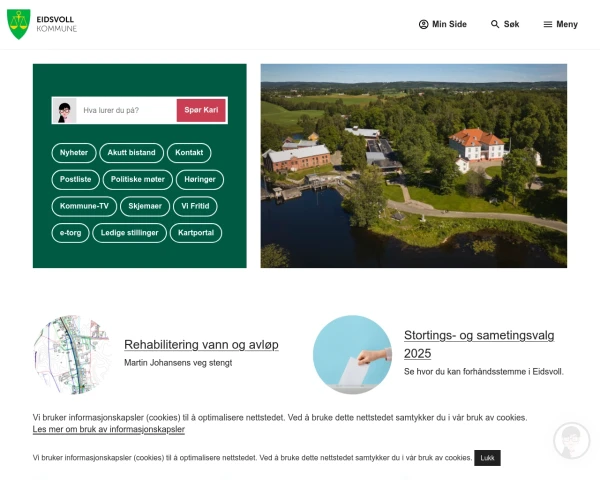
Task: Open the Nyheter shortcut
Action: point(74,153)
